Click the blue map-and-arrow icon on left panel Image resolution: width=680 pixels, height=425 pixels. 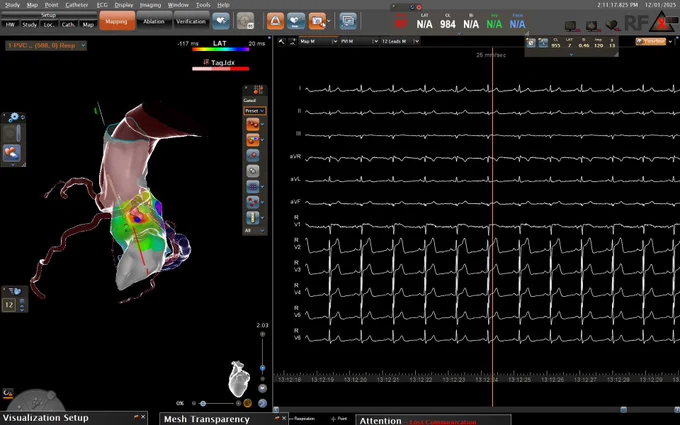click(x=11, y=153)
